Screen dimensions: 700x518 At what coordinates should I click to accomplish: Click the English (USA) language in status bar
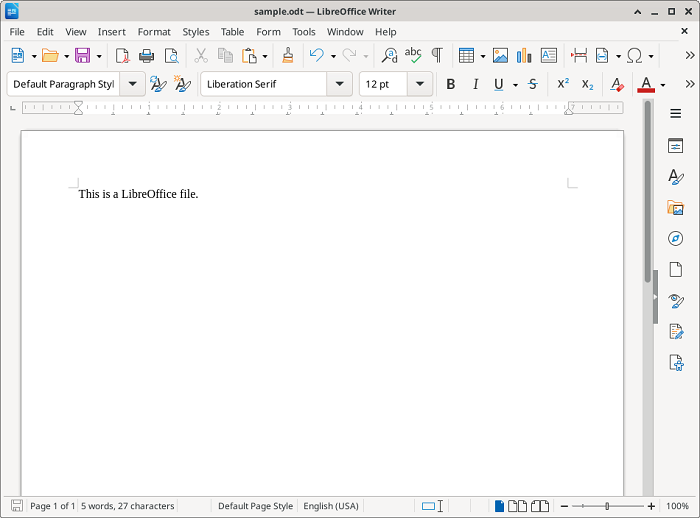click(332, 506)
